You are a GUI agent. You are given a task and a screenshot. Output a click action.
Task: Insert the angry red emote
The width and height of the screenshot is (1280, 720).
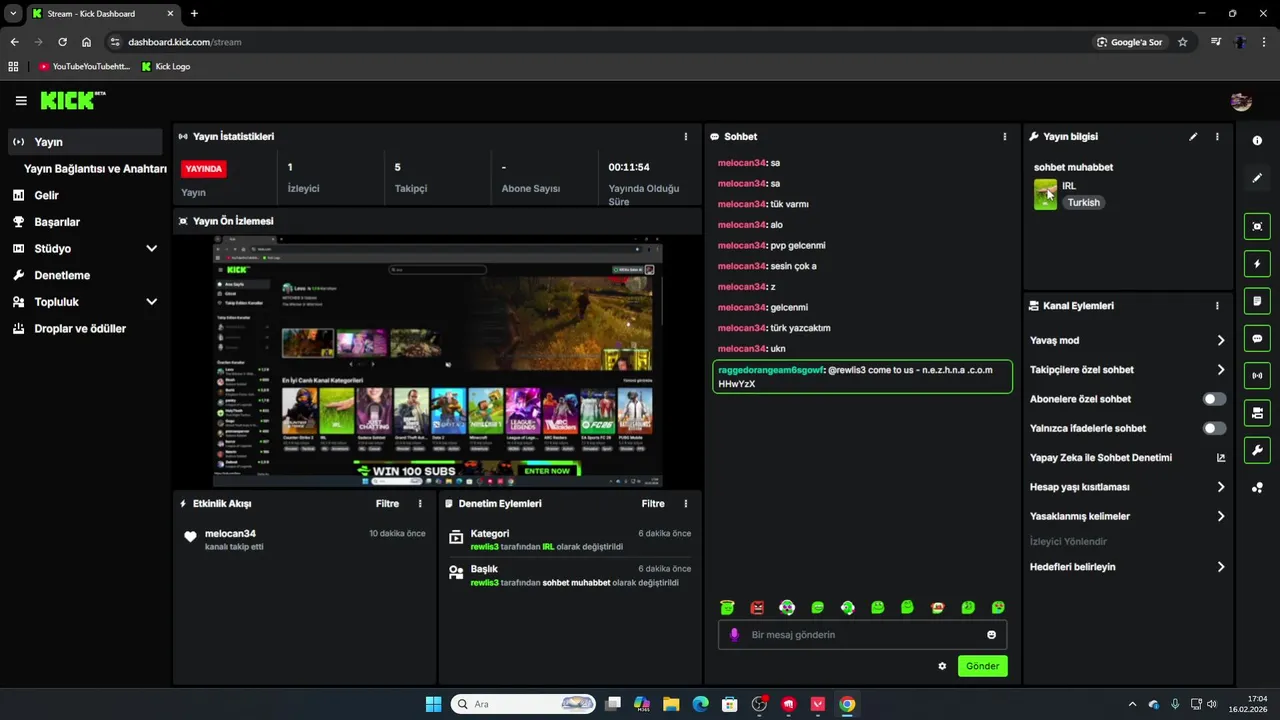(758, 607)
